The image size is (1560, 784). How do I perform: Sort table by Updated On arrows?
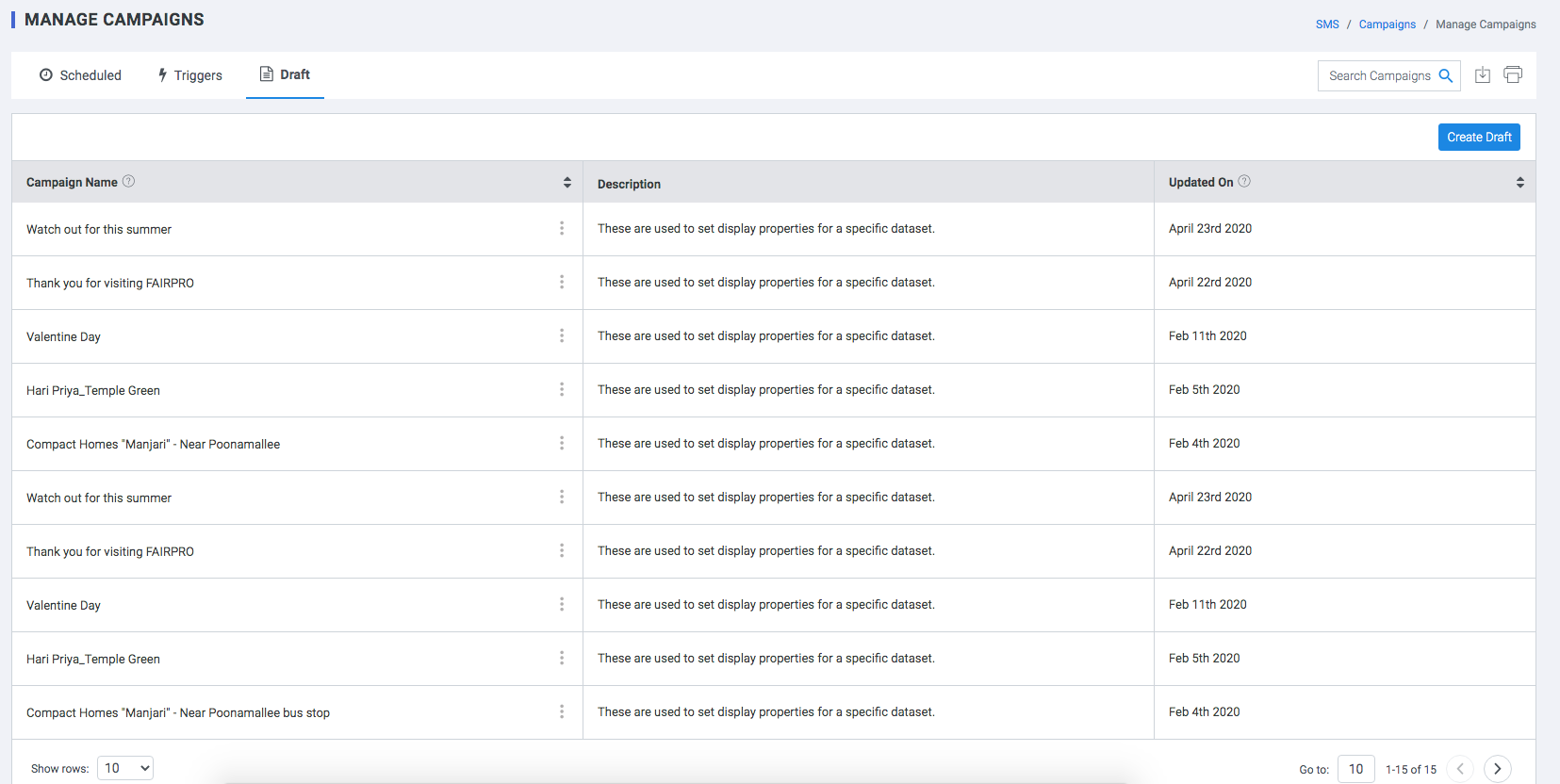coord(1520,183)
